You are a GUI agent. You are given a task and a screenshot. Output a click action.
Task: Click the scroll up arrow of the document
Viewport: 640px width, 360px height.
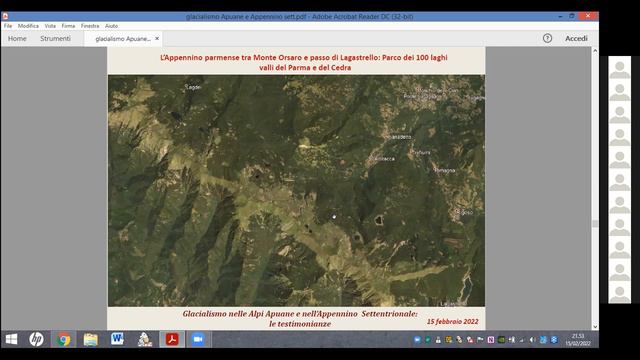(595, 51)
